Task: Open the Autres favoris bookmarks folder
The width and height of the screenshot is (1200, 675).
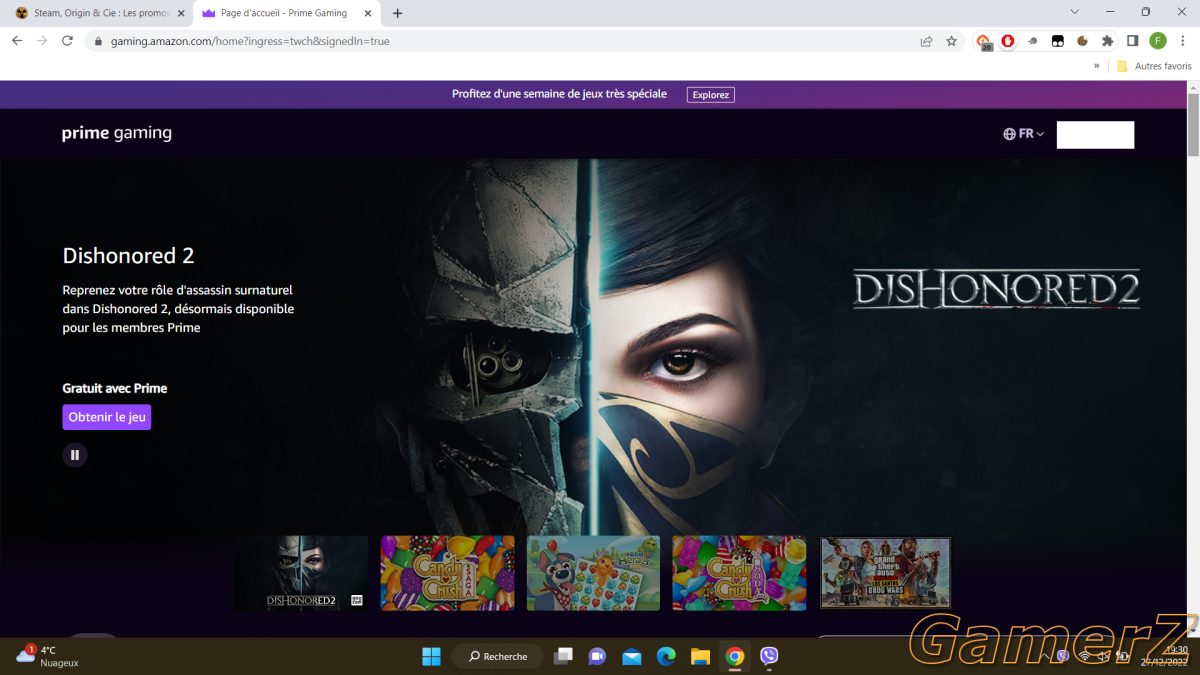Action: 1154,66
